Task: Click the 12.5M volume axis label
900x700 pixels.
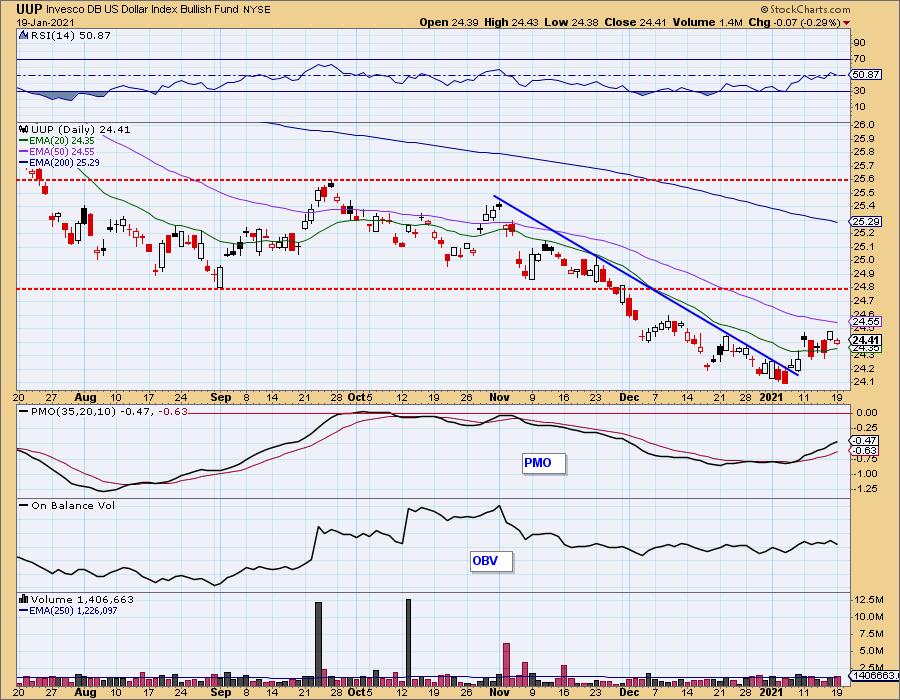Action: click(868, 600)
